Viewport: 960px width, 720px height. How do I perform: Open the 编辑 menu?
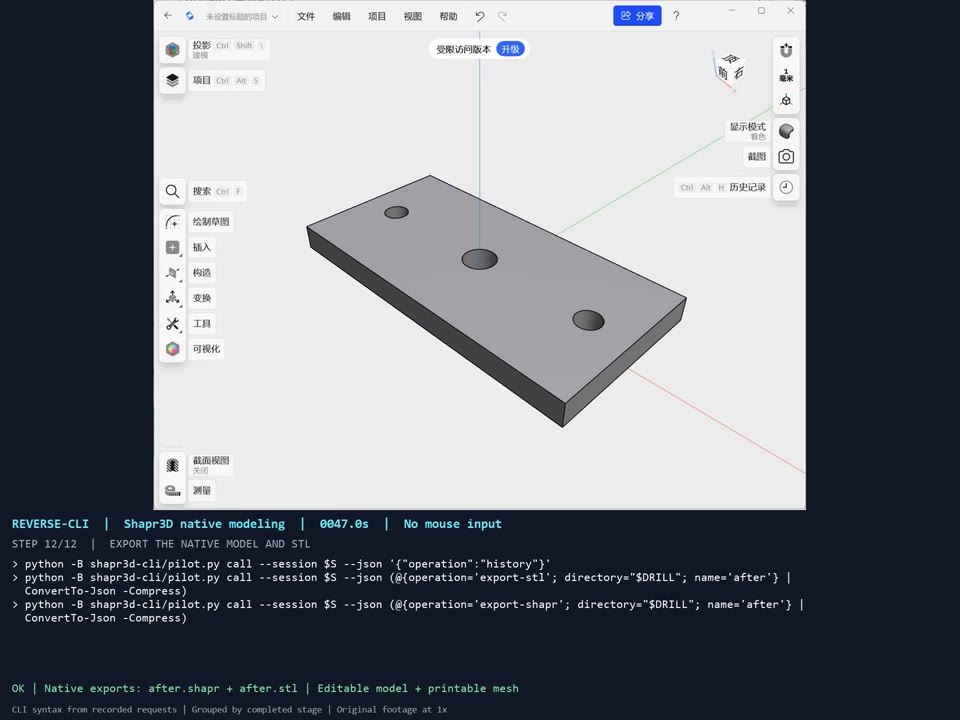pos(341,17)
